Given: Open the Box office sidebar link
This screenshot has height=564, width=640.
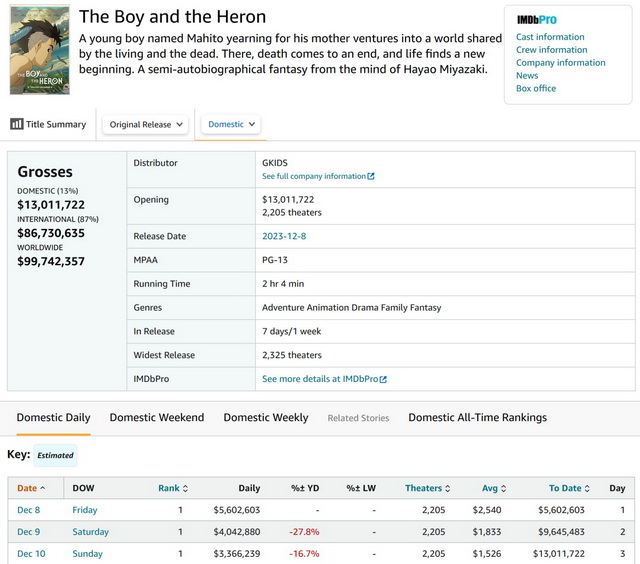Looking at the screenshot, I should 536,88.
